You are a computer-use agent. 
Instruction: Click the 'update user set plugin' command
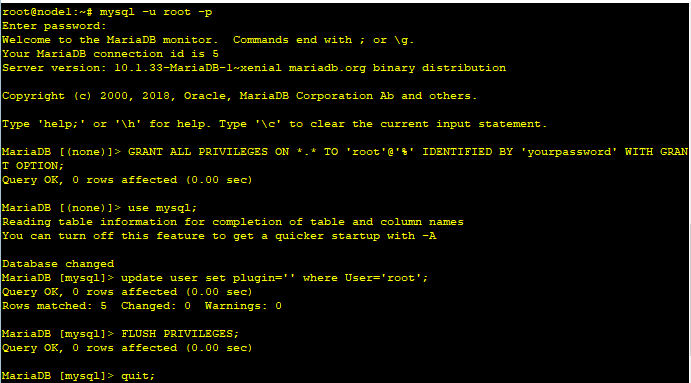tap(274, 278)
